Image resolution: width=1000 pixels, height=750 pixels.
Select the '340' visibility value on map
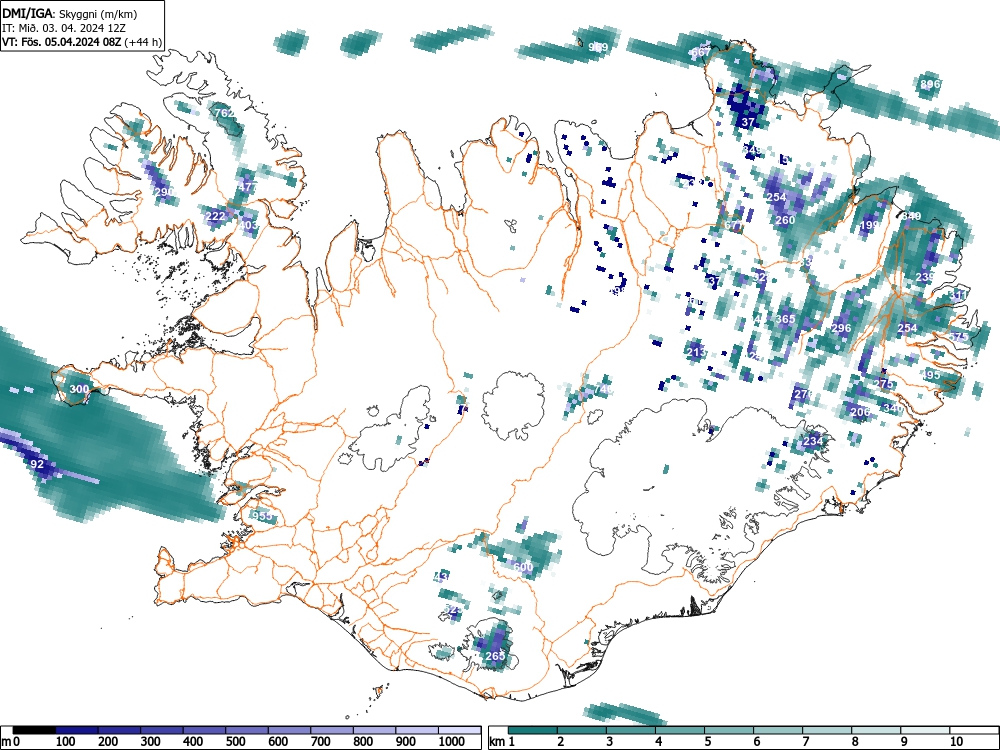pos(893,408)
